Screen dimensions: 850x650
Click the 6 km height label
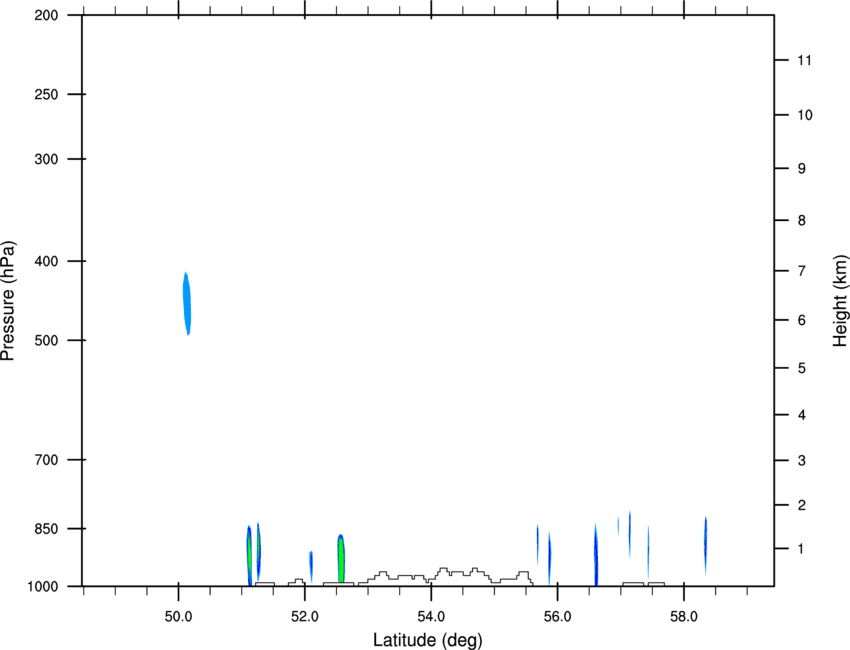[802, 320]
